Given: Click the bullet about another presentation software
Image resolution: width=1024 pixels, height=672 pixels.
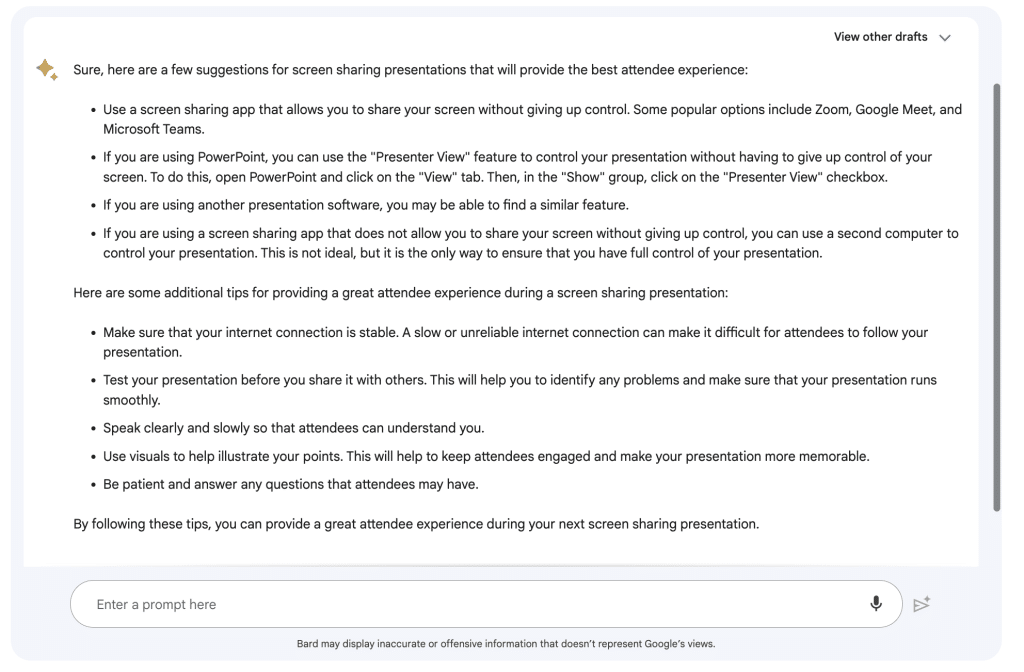Looking at the screenshot, I should (x=366, y=205).
